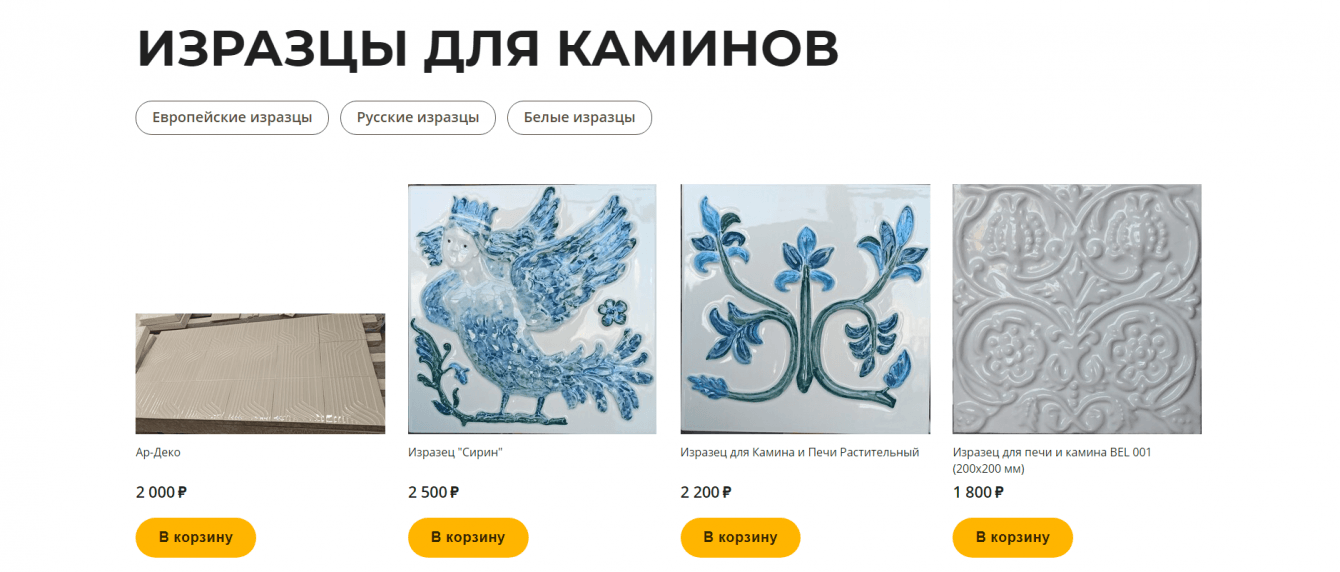This screenshot has height=572, width=1340.
Task: Click the 1 800 ₽ price label
Action: (979, 492)
